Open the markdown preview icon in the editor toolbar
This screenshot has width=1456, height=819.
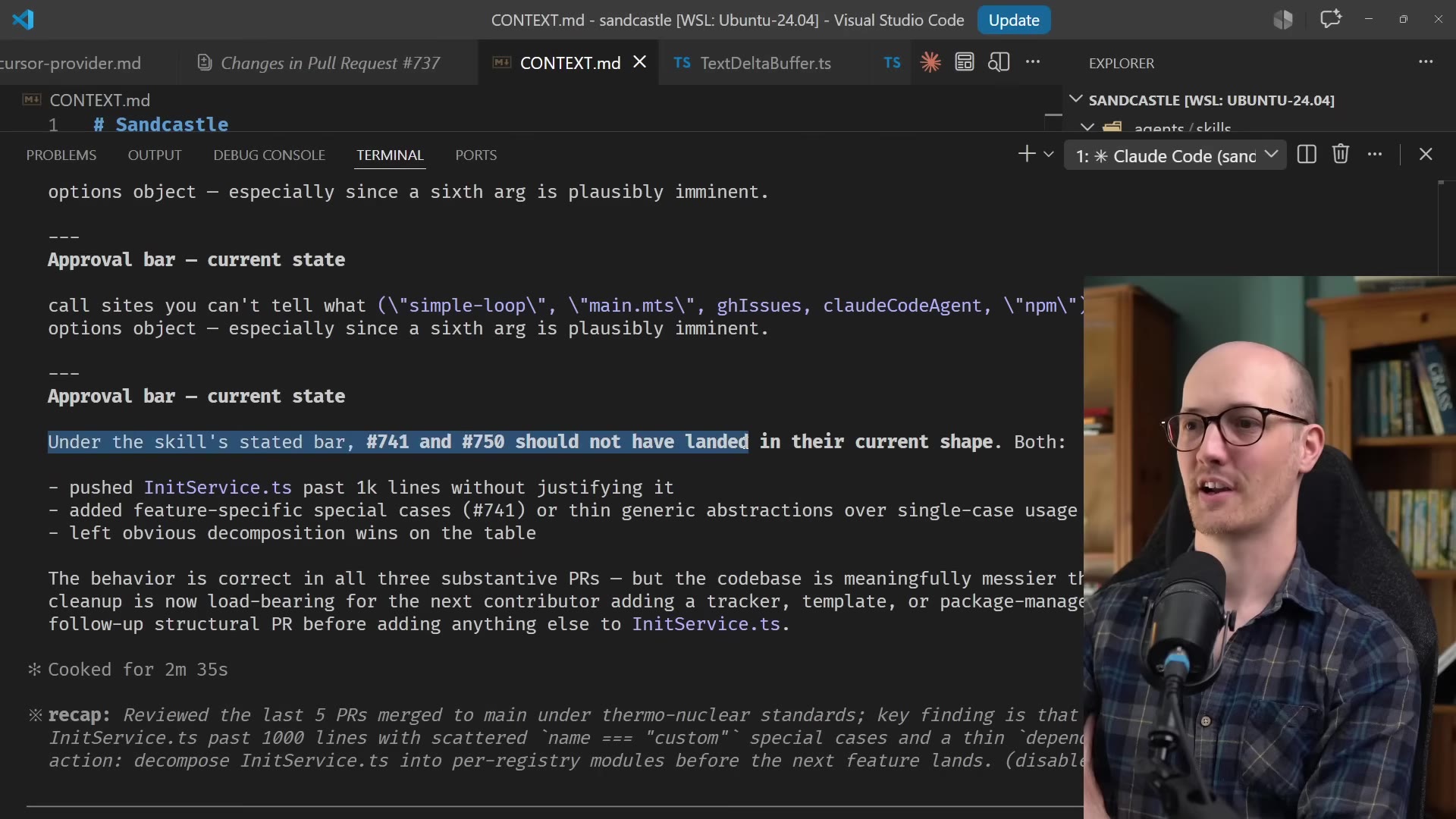pyautogui.click(x=965, y=62)
